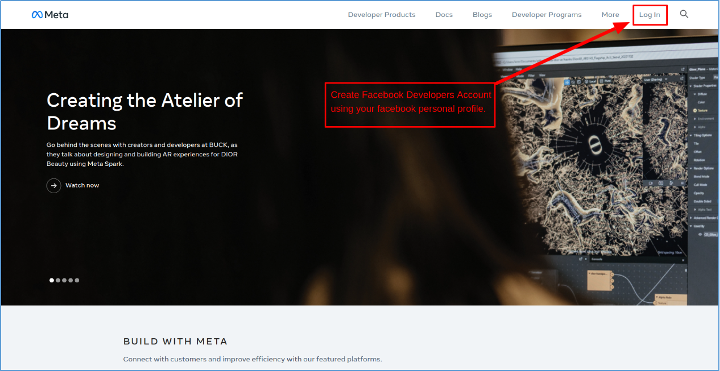Open the Docs menu item
This screenshot has width=720, height=371.
point(444,15)
